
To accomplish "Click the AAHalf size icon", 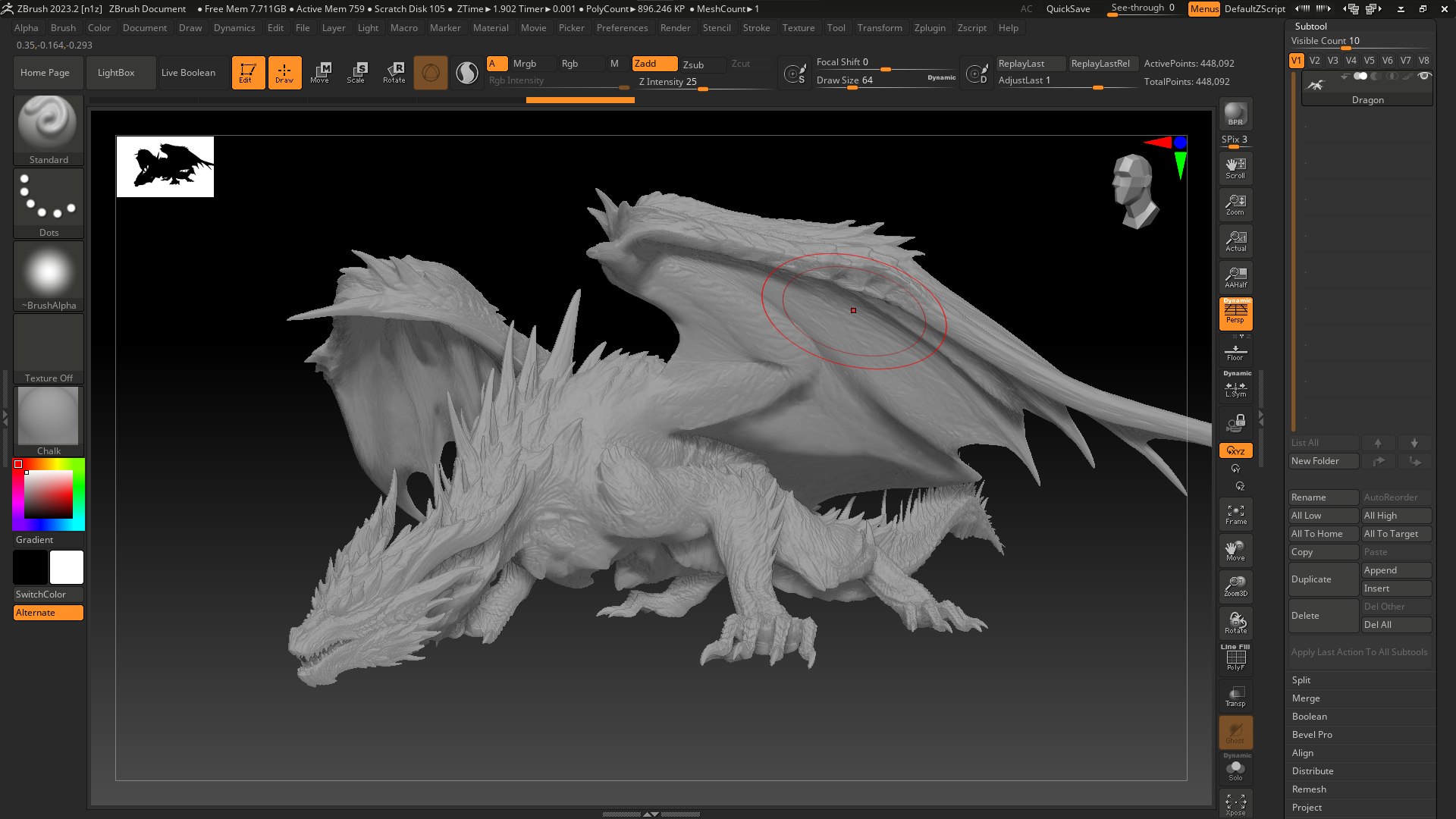I will click(1235, 278).
